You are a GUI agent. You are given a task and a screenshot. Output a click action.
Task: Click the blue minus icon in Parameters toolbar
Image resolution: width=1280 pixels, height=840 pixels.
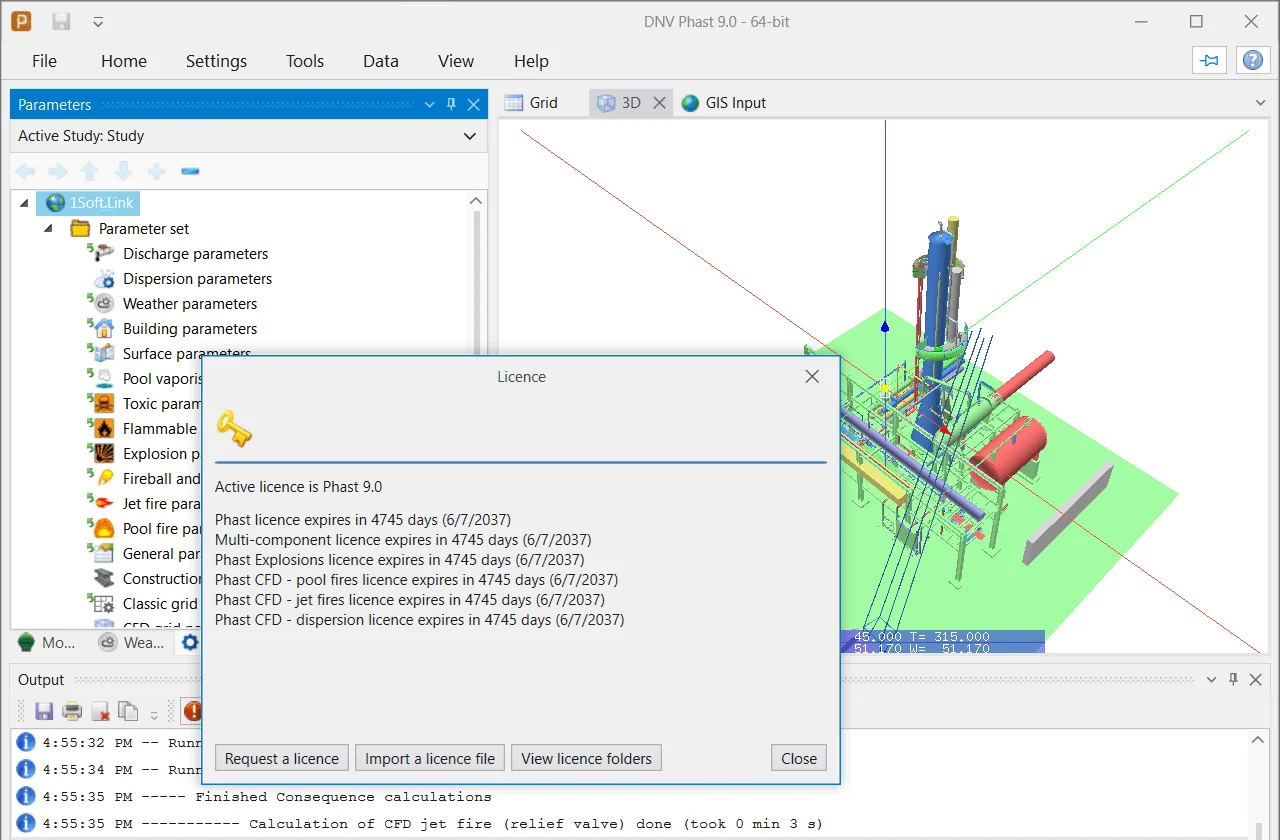(190, 171)
